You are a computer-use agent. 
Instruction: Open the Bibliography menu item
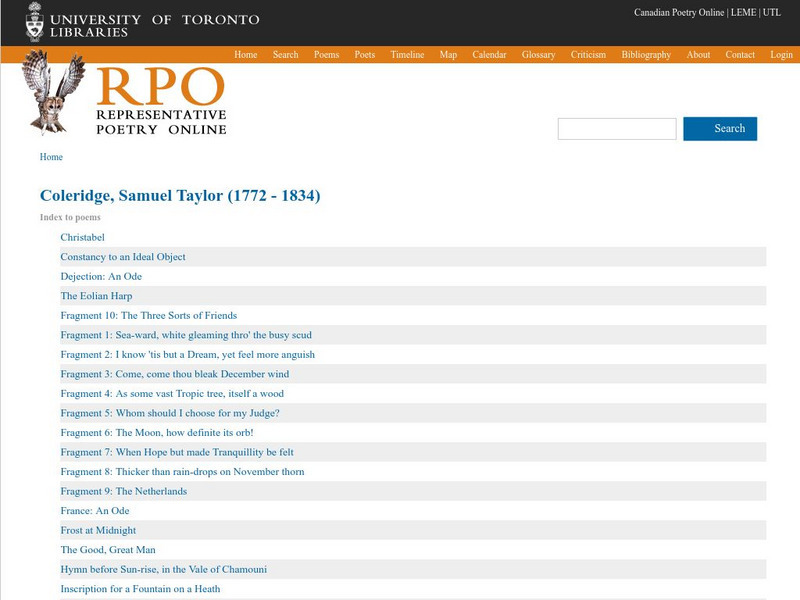(x=646, y=55)
